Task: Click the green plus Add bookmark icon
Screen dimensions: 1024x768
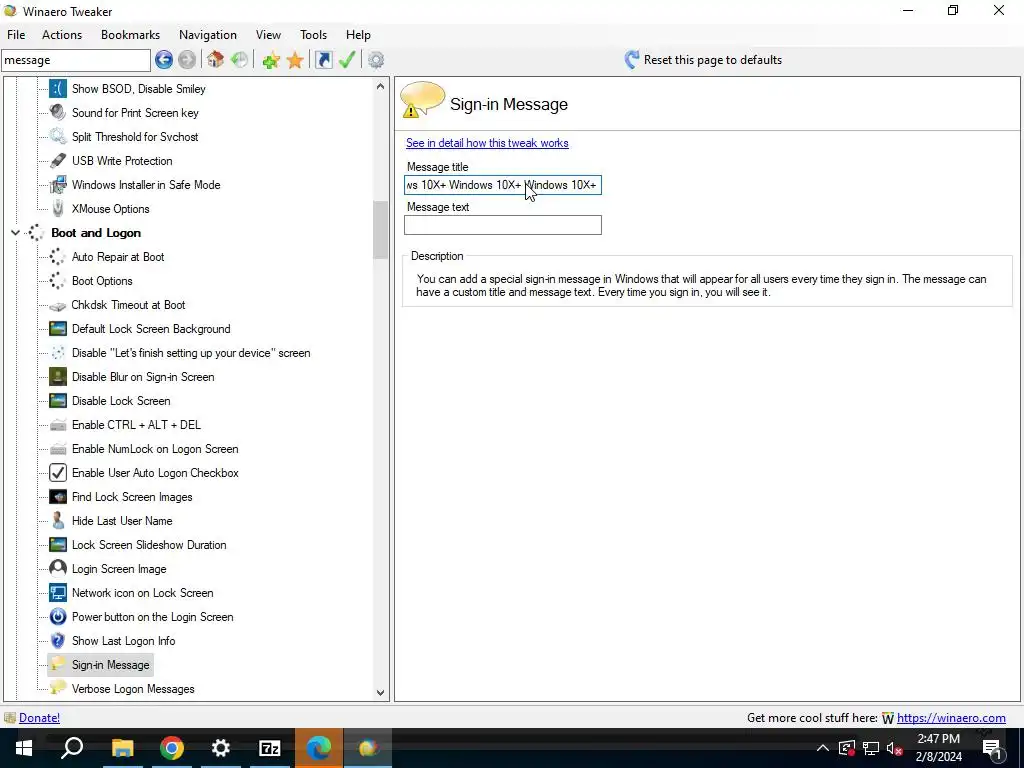Action: tap(270, 60)
